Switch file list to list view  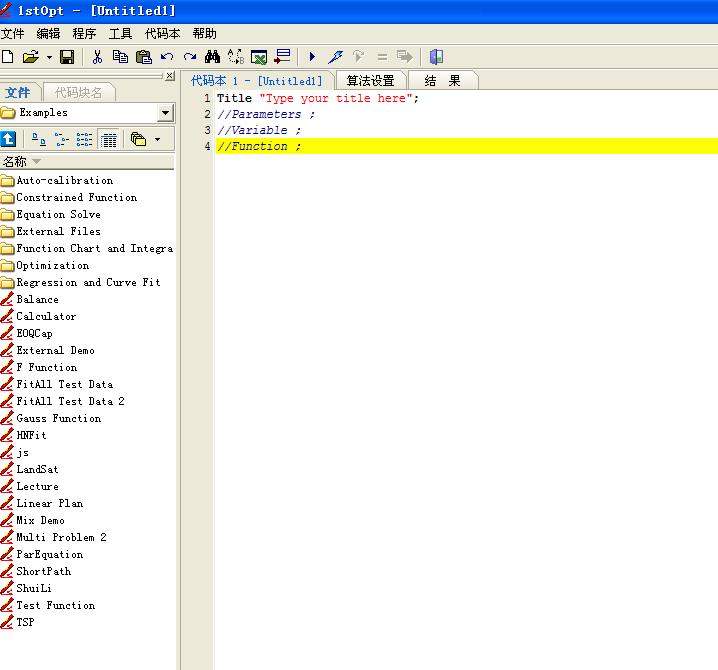pos(84,139)
